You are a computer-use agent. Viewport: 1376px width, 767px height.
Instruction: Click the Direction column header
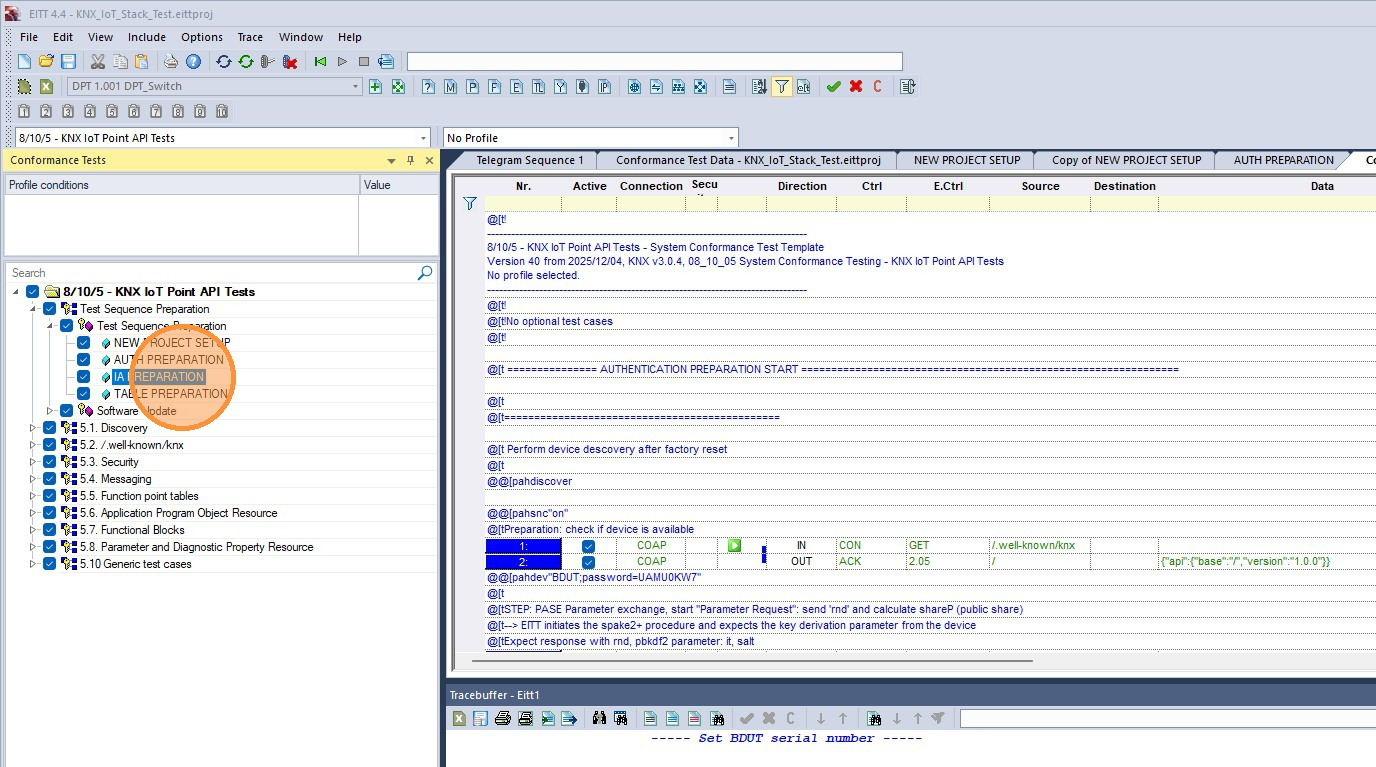(x=802, y=186)
